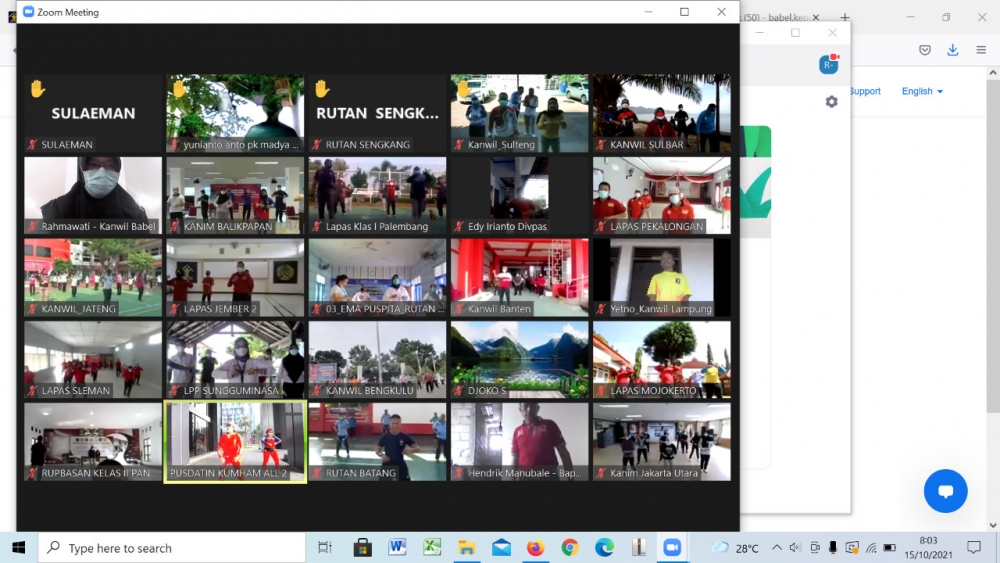
Task: Click the Support link
Action: click(865, 91)
